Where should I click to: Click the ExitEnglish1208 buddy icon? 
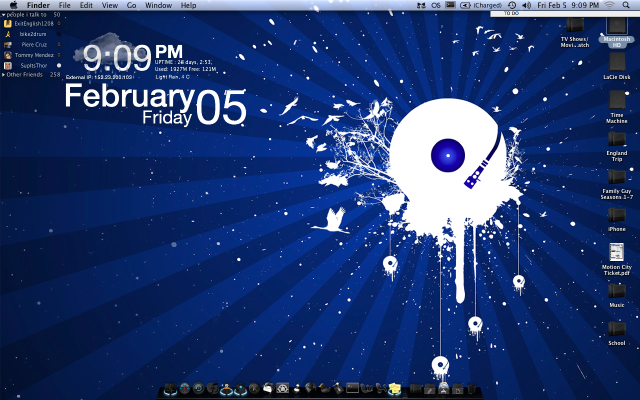(x=7, y=24)
